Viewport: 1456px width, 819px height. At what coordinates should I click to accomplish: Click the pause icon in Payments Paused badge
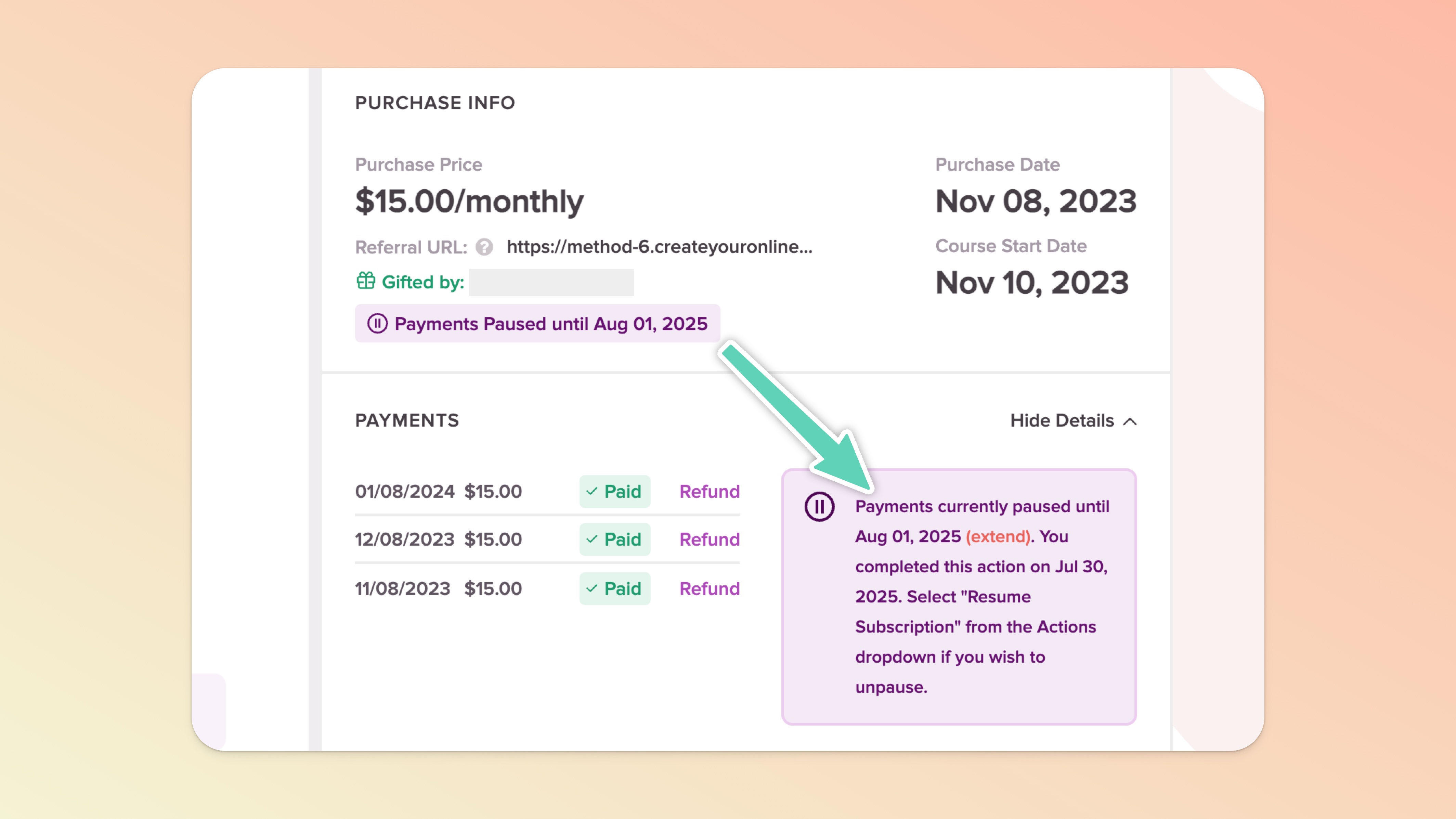pyautogui.click(x=377, y=324)
